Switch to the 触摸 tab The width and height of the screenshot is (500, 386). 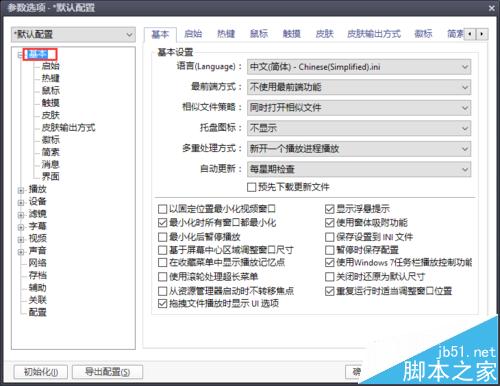pyautogui.click(x=292, y=34)
